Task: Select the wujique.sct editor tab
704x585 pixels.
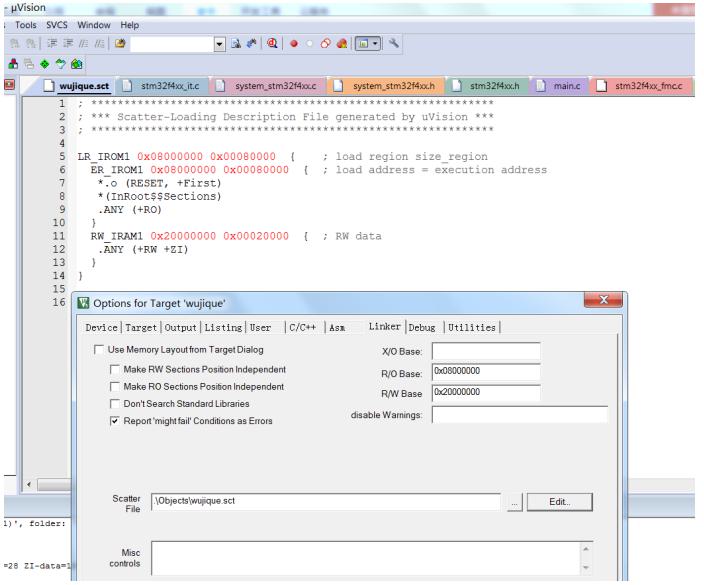Action: point(77,86)
